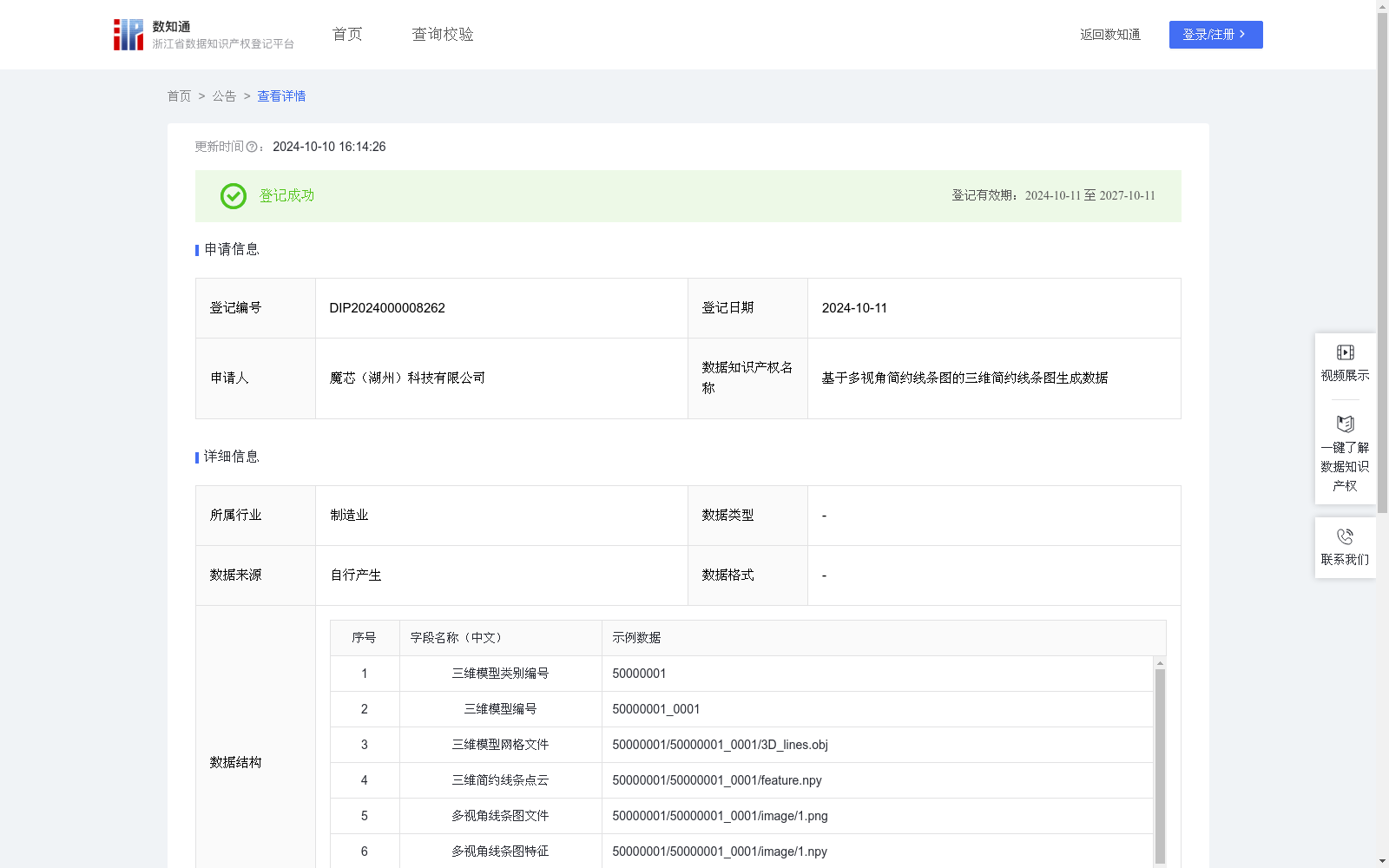Click sample path ending image/1.npy
Image resolution: width=1389 pixels, height=868 pixels.
[x=720, y=852]
